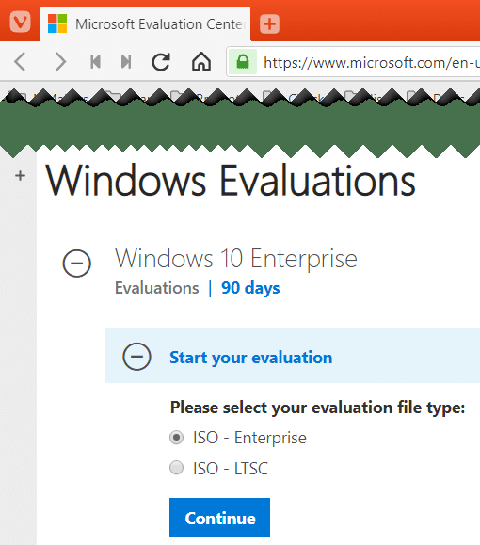Viewport: 480px width, 545px height.
Task: Select the ISO - LTSC radio option
Action: point(177,467)
